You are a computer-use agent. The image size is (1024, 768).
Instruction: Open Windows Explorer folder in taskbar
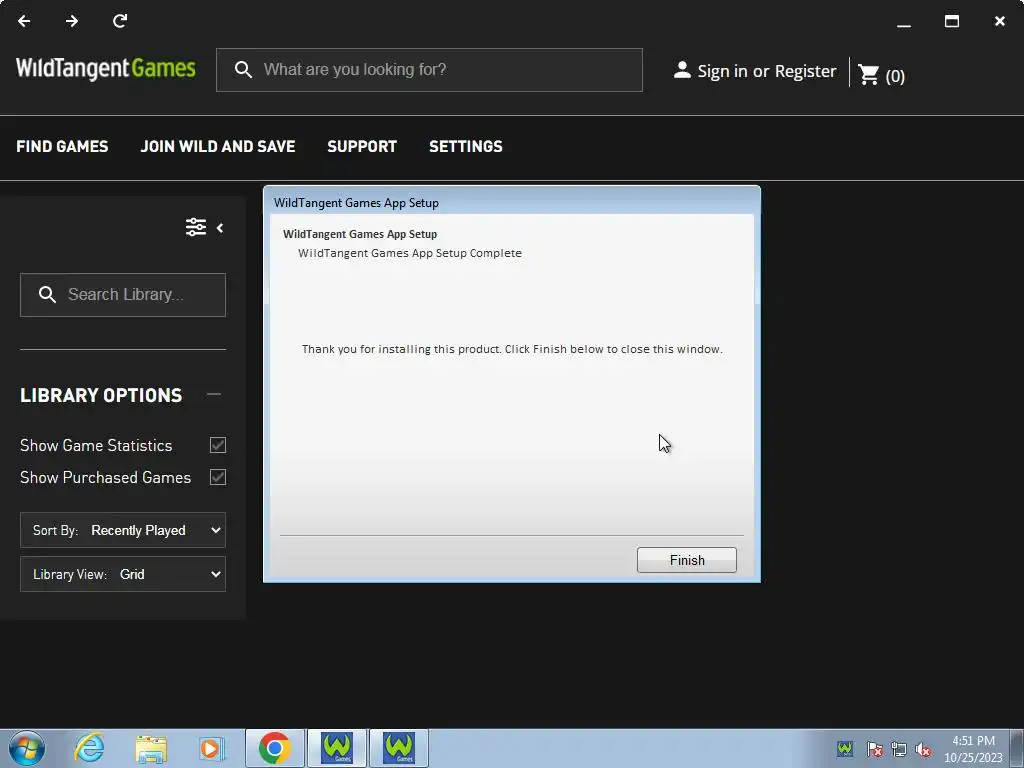[151, 748]
